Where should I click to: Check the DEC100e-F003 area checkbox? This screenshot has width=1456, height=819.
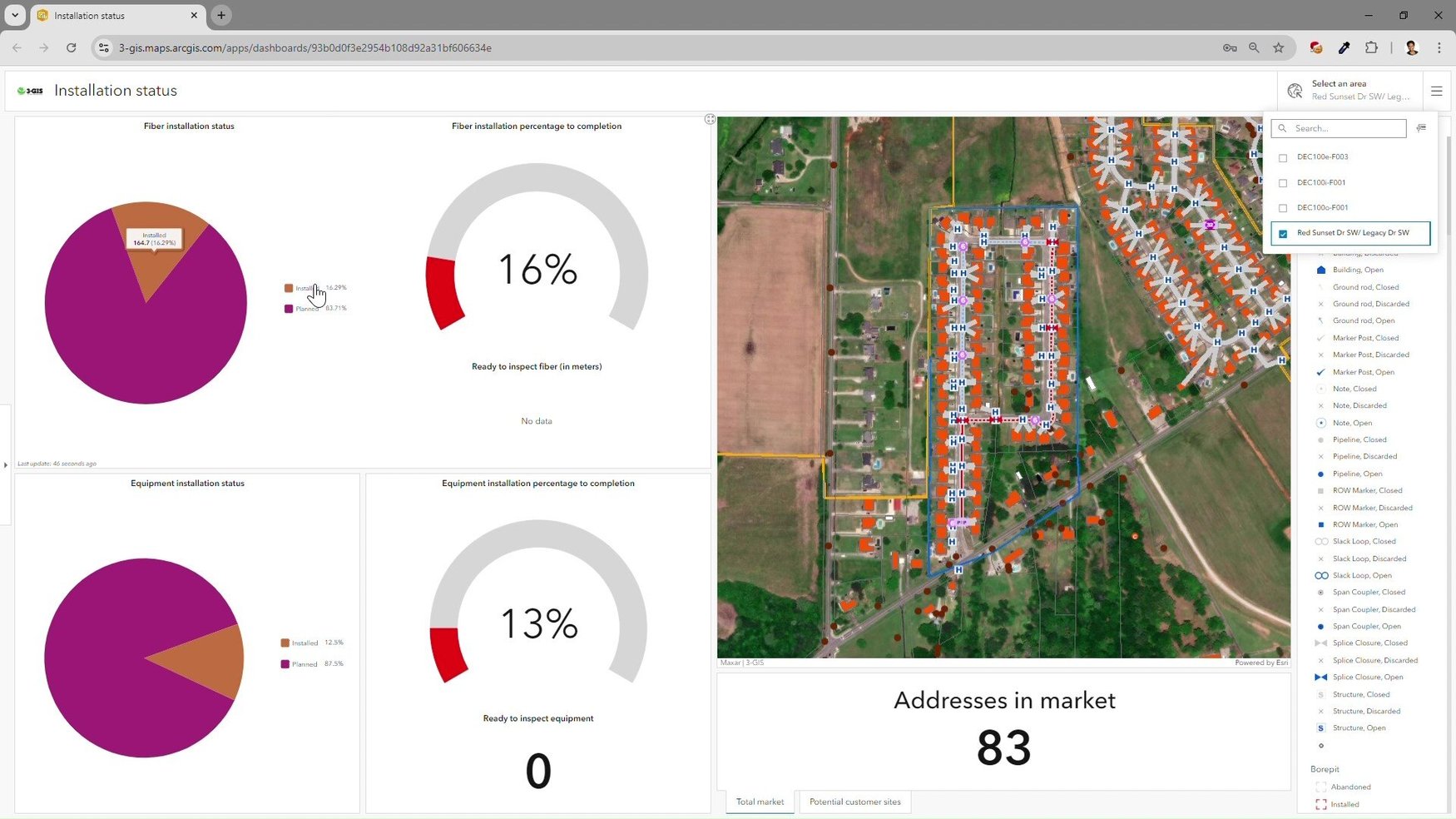pos(1284,156)
